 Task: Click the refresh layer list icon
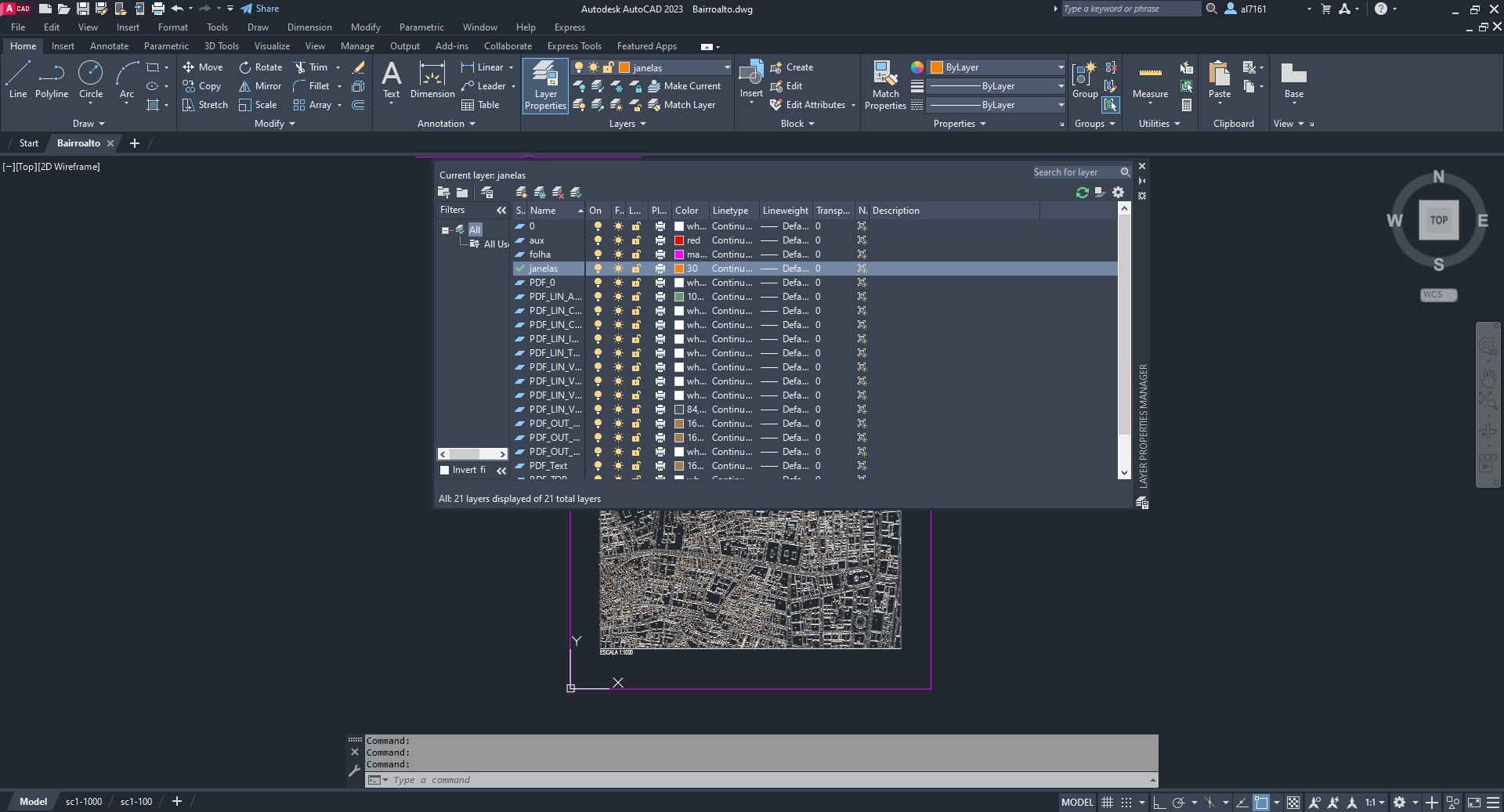tap(1083, 193)
